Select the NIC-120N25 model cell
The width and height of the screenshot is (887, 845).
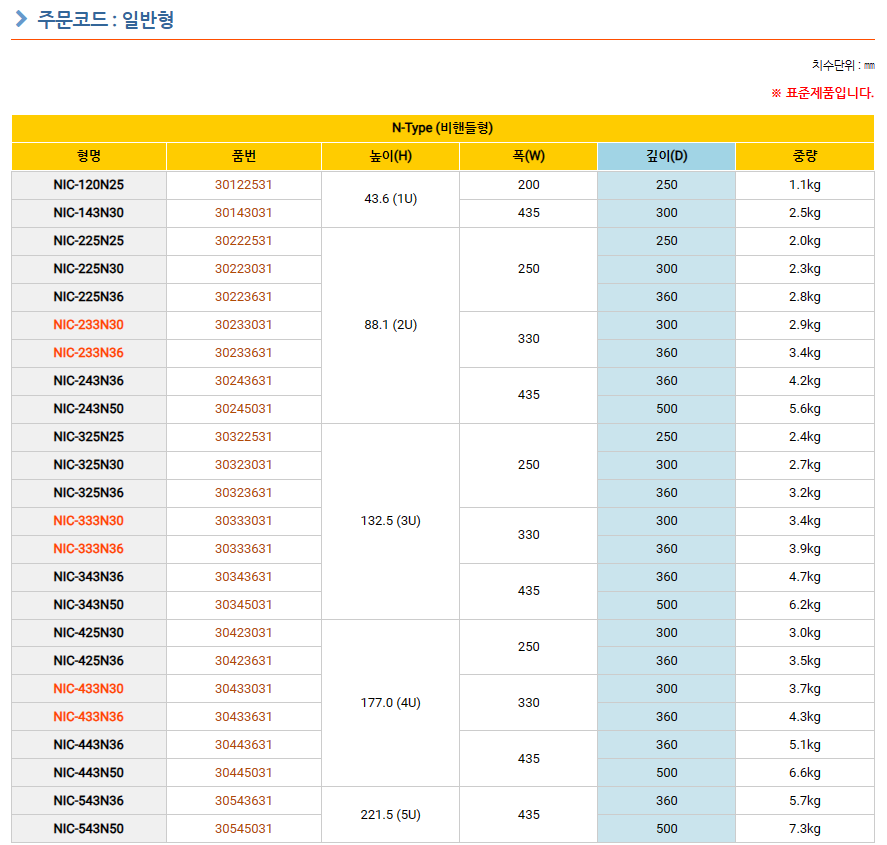click(89, 185)
